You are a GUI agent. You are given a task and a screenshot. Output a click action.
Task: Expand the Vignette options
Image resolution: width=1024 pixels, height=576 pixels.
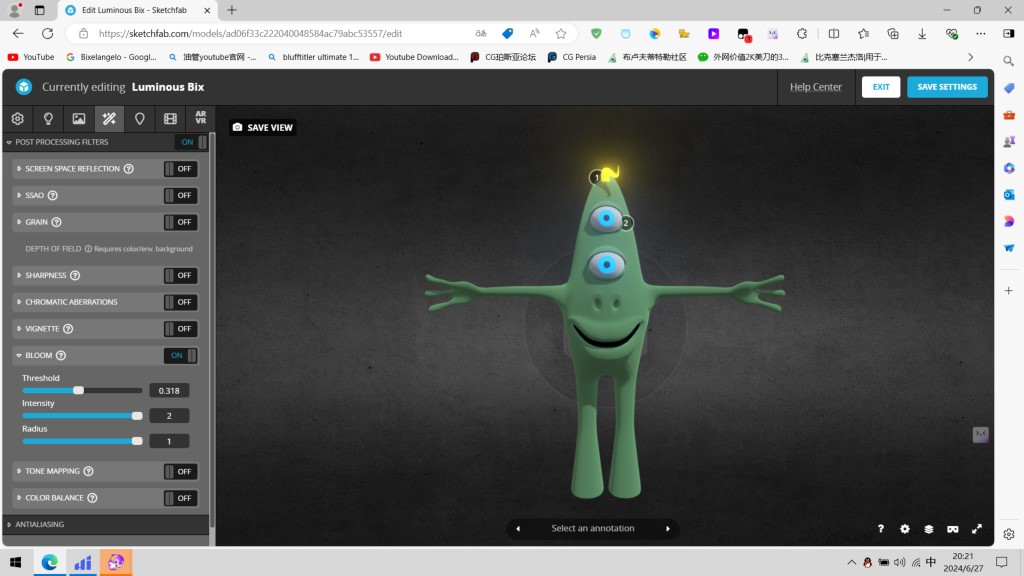coord(19,328)
